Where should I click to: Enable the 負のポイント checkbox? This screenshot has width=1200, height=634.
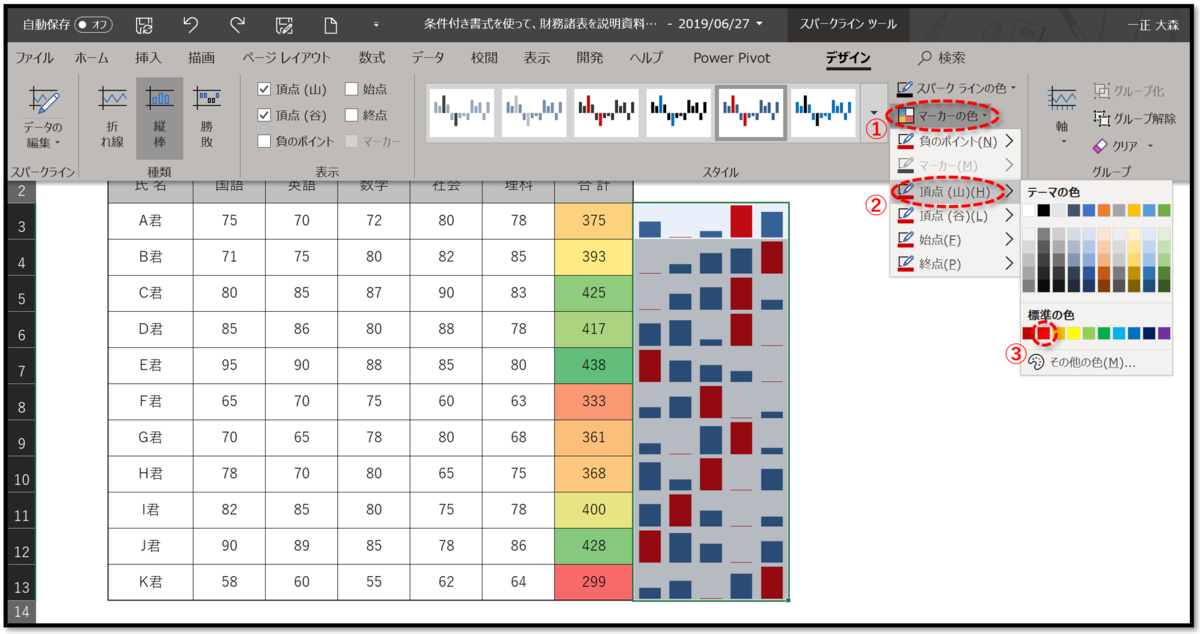(264, 141)
